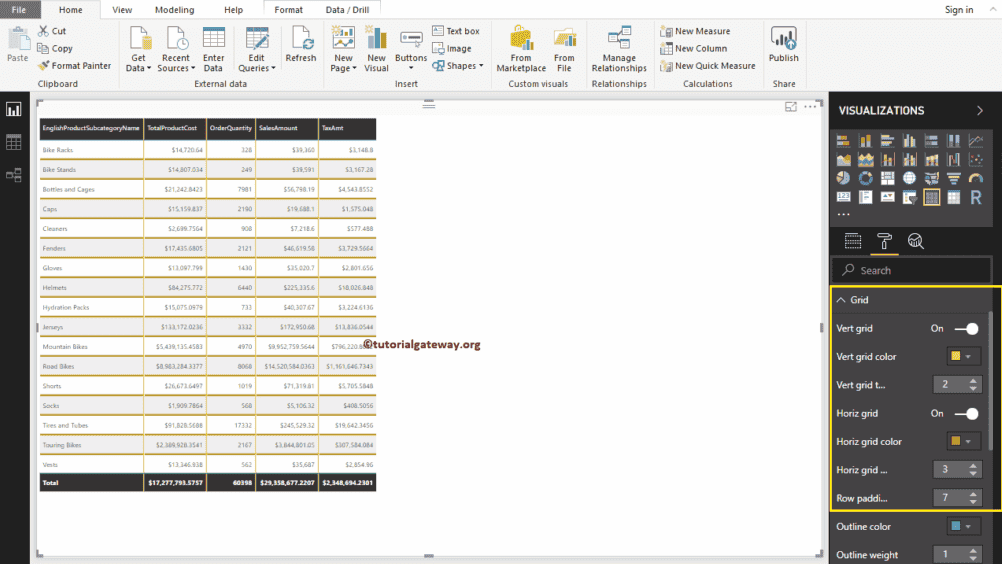The height and width of the screenshot is (564, 1002).
Task: Open Horiz grid color picker
Action: (x=962, y=441)
